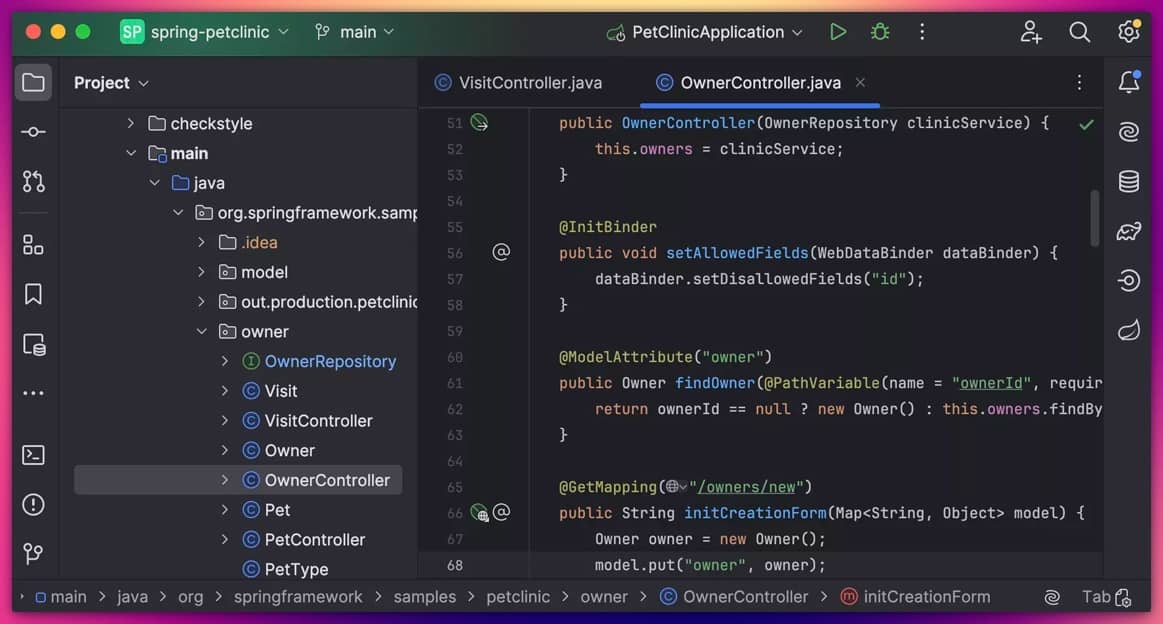Open the Bookmarks tool window

[x=33, y=294]
